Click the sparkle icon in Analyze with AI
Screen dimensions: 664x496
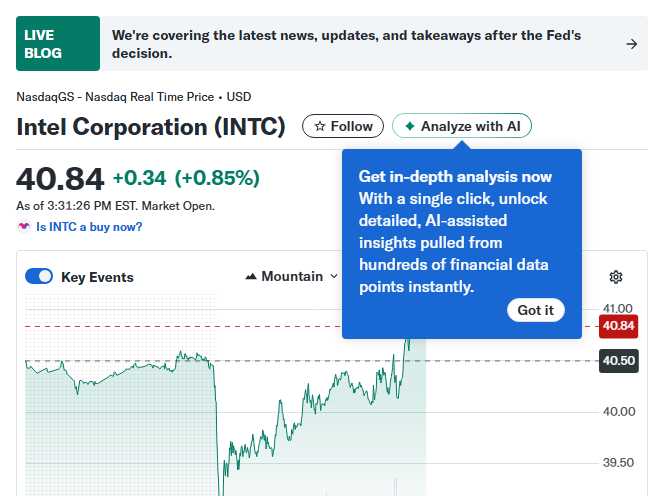(x=409, y=126)
